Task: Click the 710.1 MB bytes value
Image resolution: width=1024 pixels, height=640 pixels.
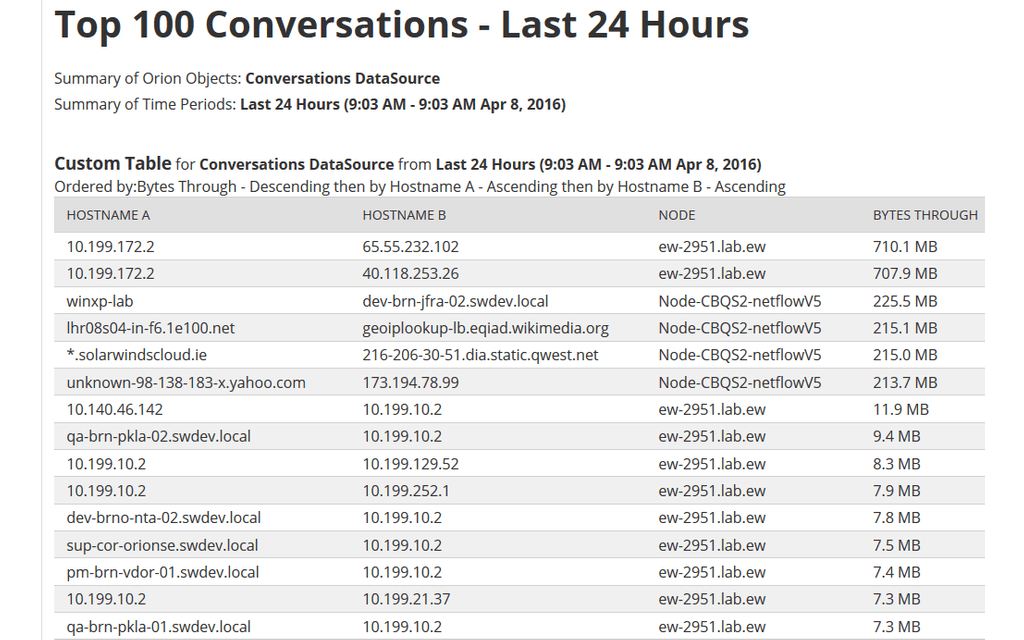Action: coord(905,246)
